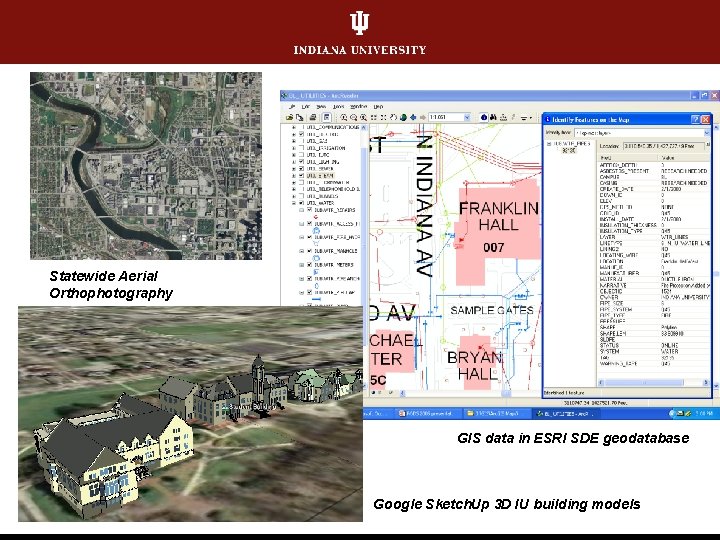720x540 pixels.
Task: Go back to previous extent arrow
Action: click(x=413, y=118)
